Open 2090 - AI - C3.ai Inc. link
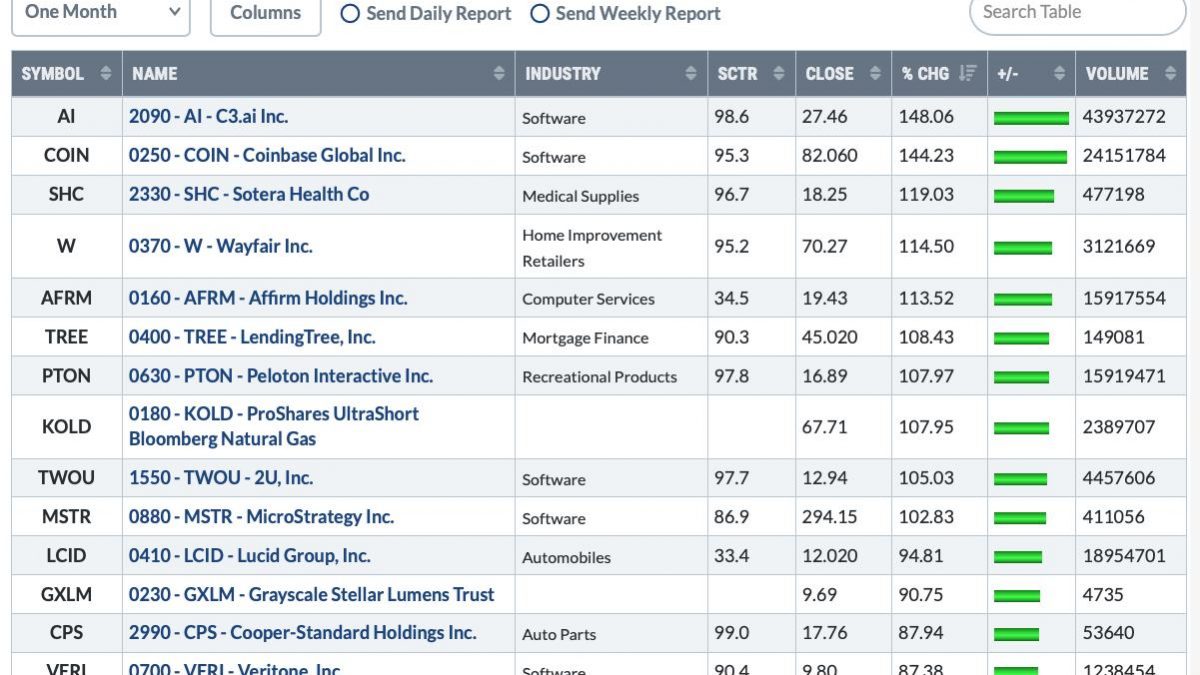 click(x=208, y=116)
